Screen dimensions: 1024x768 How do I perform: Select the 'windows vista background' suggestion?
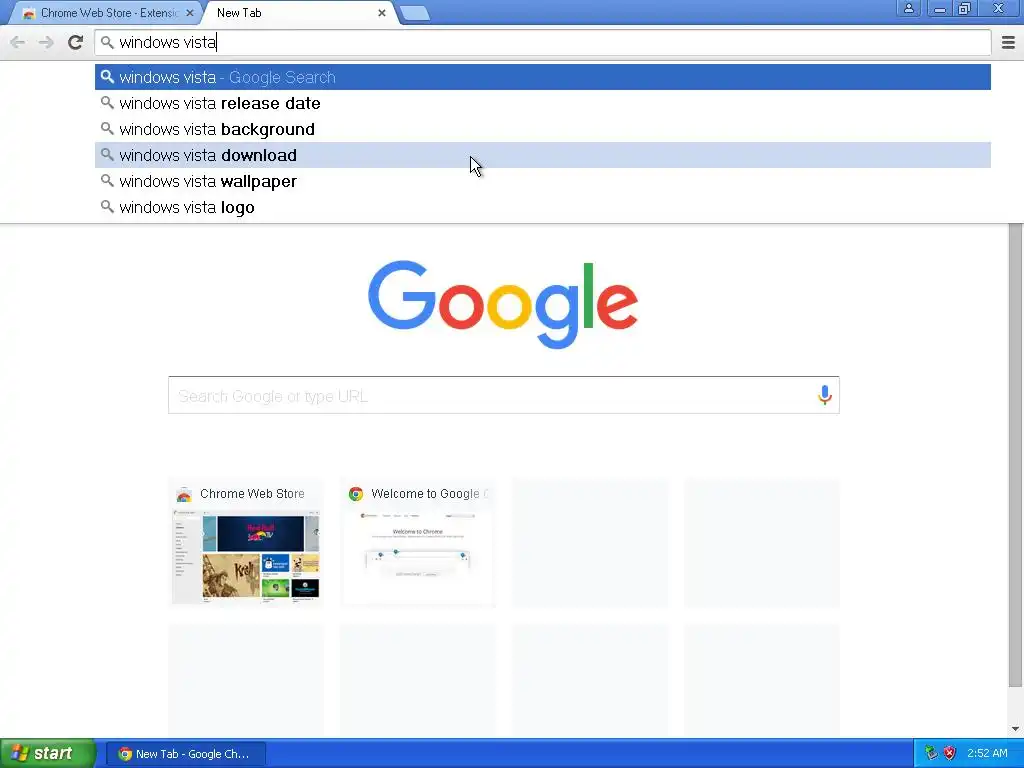pyautogui.click(x=543, y=129)
